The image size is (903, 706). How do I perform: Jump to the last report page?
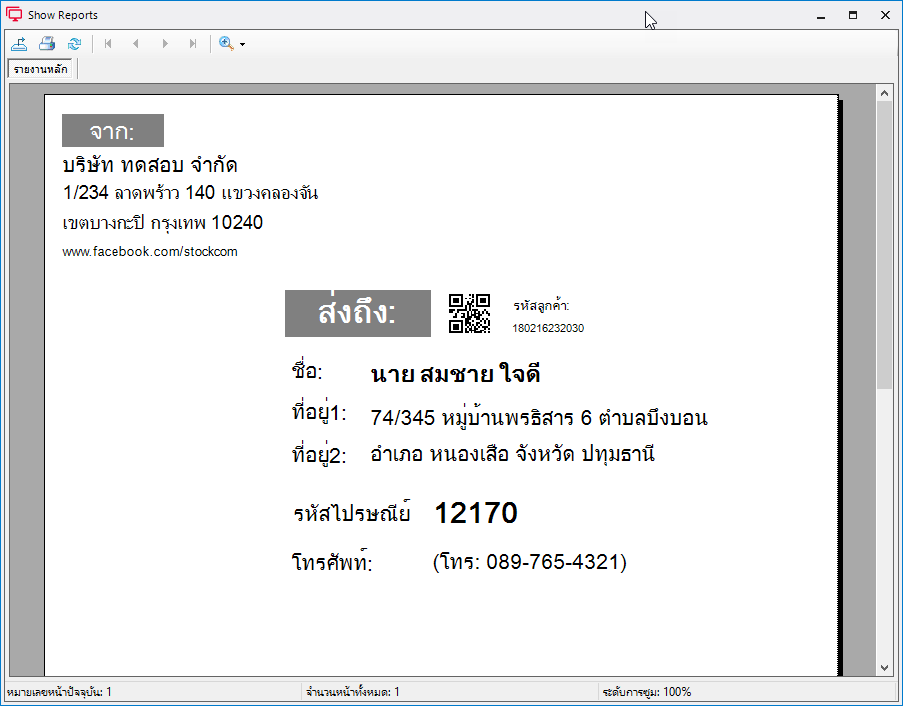tap(193, 44)
